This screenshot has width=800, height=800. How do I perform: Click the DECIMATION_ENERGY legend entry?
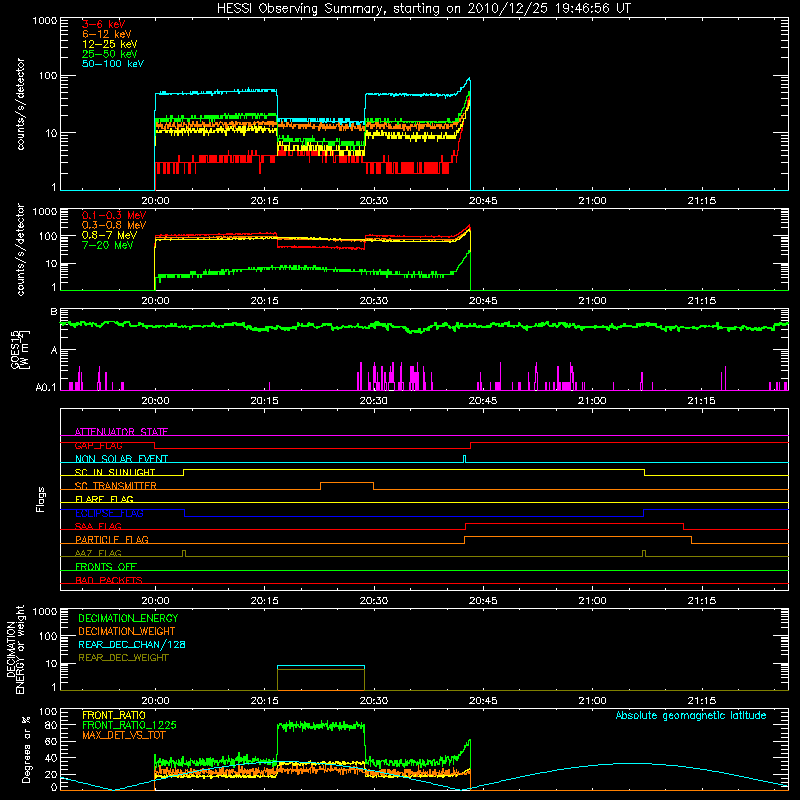128,618
